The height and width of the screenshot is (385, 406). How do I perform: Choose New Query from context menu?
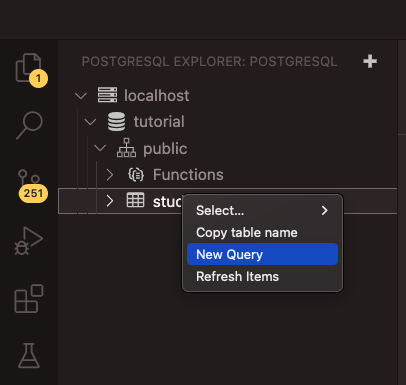pyautogui.click(x=262, y=254)
